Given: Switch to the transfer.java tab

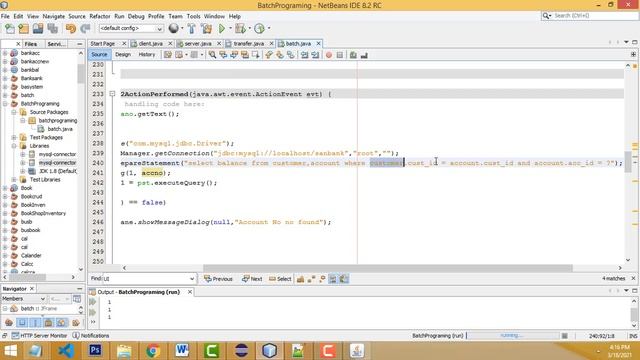Looking at the screenshot, I should [x=249, y=43].
